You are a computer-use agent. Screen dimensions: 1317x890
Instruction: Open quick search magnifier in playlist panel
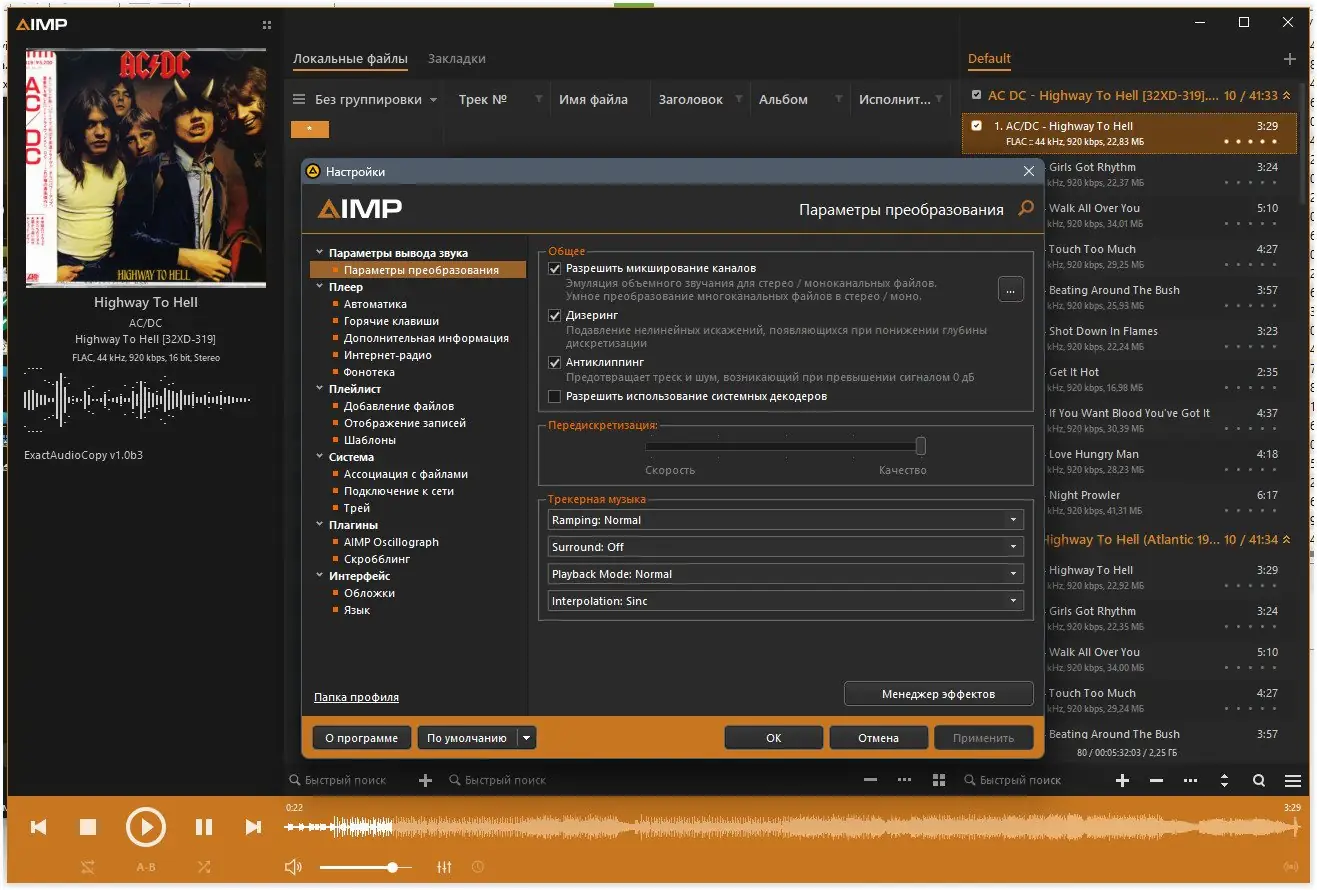[1259, 780]
